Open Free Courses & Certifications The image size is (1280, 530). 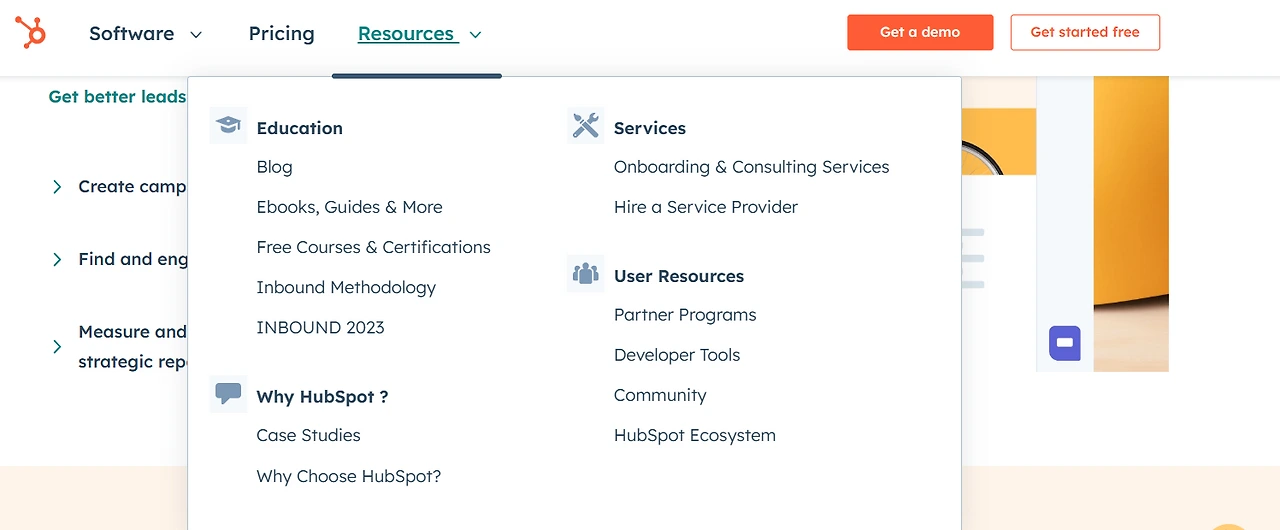(373, 247)
